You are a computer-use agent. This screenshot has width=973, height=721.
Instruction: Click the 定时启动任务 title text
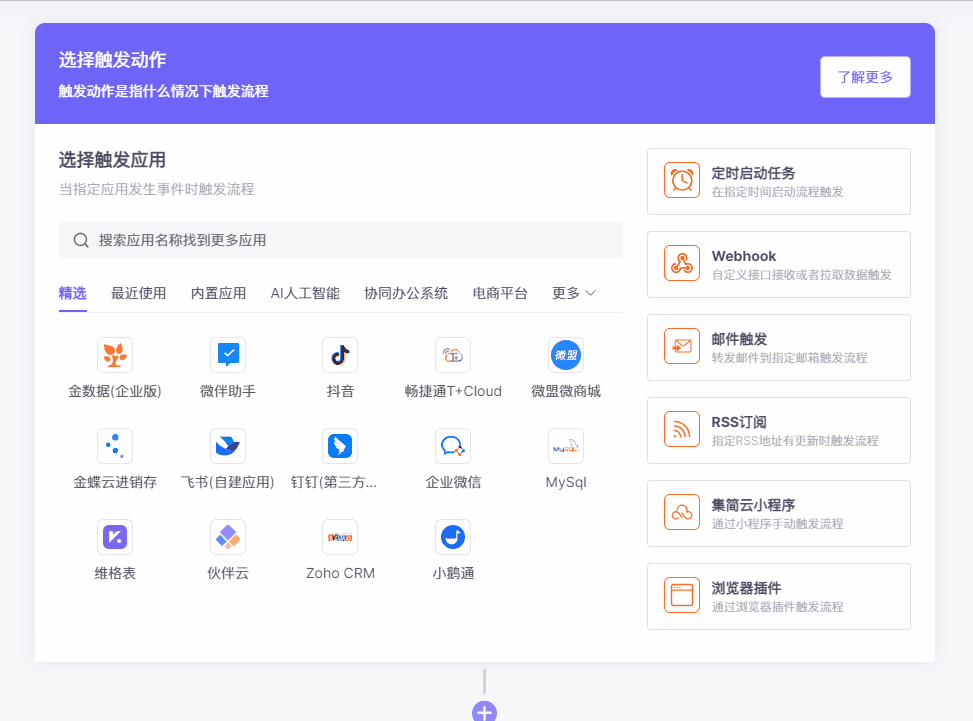coord(753,173)
